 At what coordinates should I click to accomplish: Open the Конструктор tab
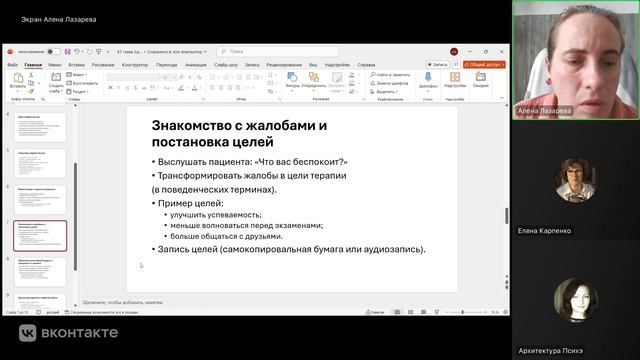tap(135, 65)
